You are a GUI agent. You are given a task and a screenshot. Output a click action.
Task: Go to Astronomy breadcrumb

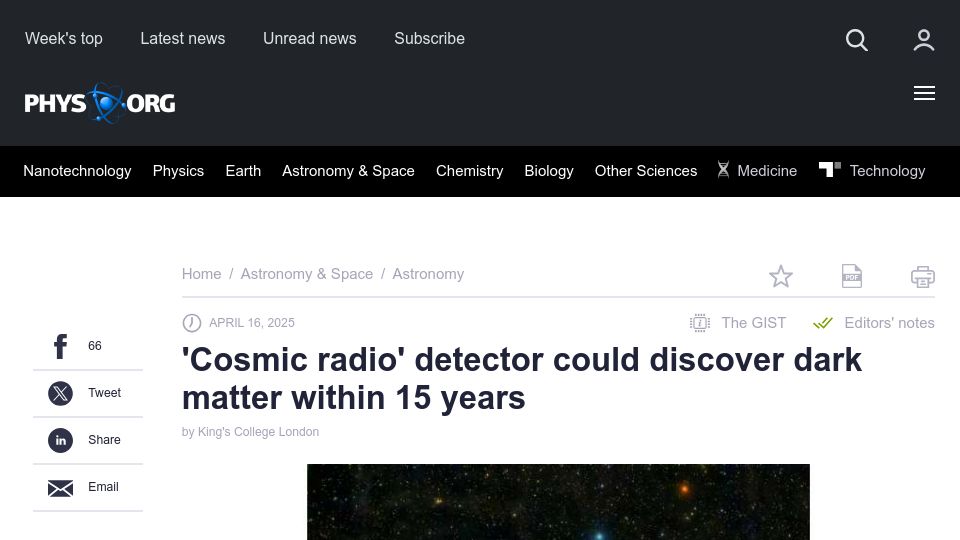coord(428,274)
